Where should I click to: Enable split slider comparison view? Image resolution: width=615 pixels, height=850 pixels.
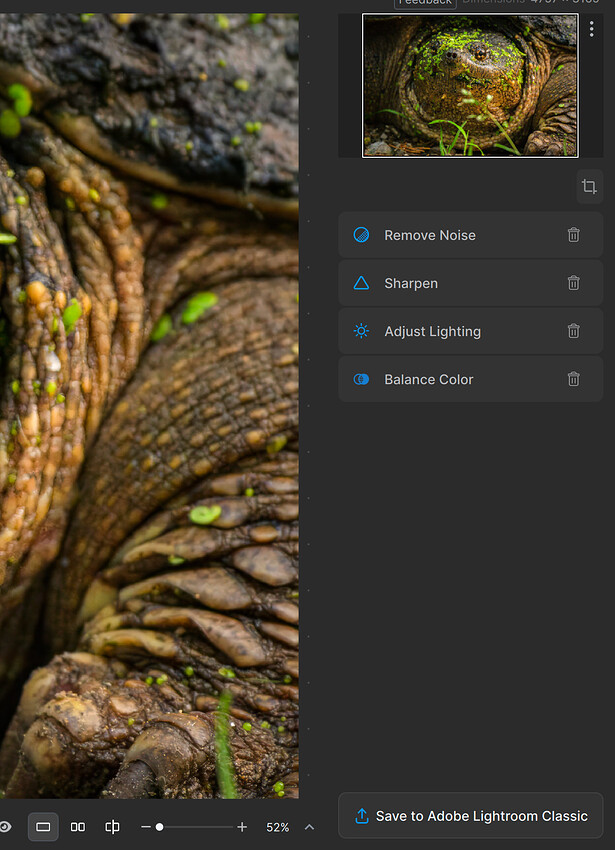(x=112, y=827)
